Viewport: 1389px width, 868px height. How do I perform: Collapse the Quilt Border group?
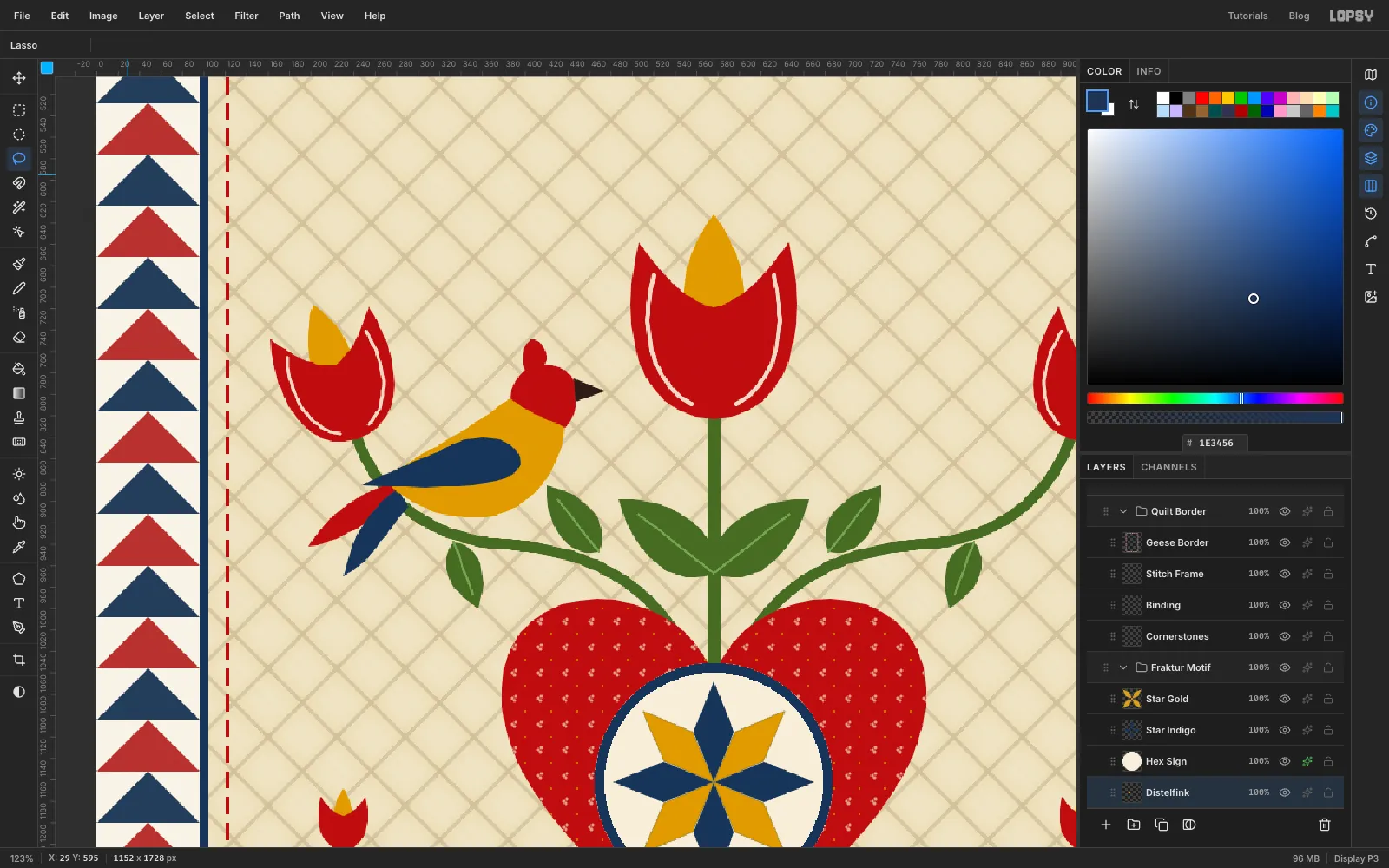point(1123,511)
